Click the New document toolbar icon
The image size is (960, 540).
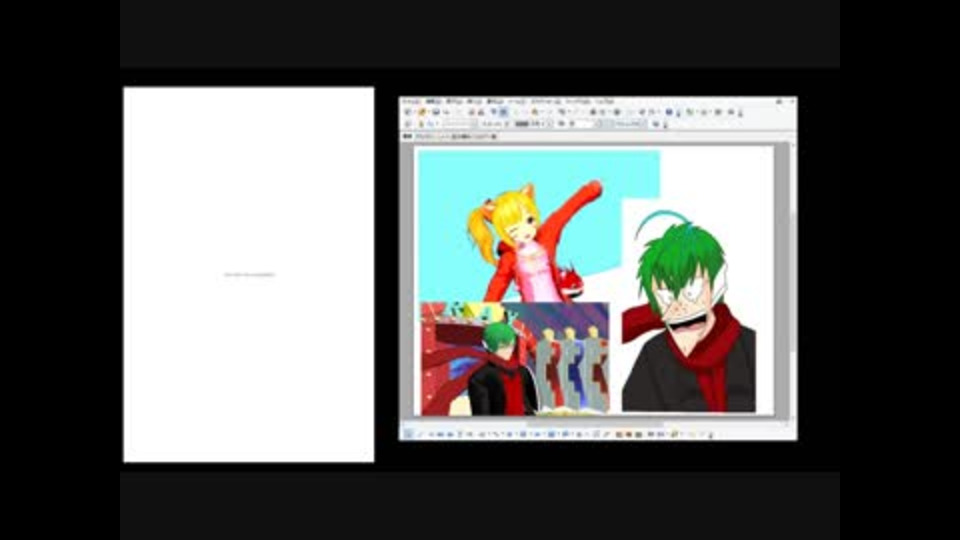[x=408, y=112]
